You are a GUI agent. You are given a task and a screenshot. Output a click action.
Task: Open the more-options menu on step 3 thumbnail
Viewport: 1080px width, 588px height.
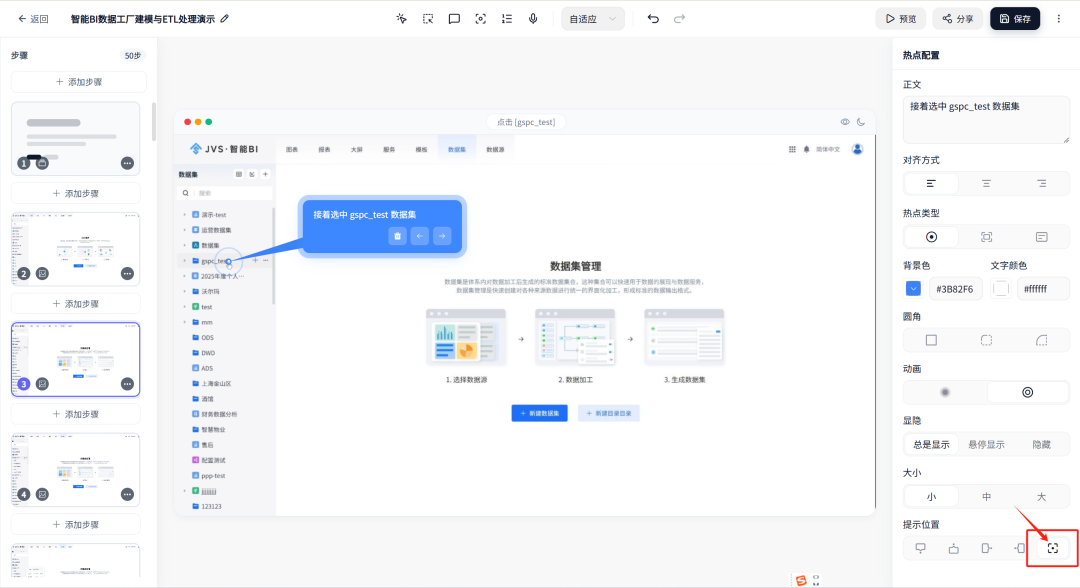point(127,384)
